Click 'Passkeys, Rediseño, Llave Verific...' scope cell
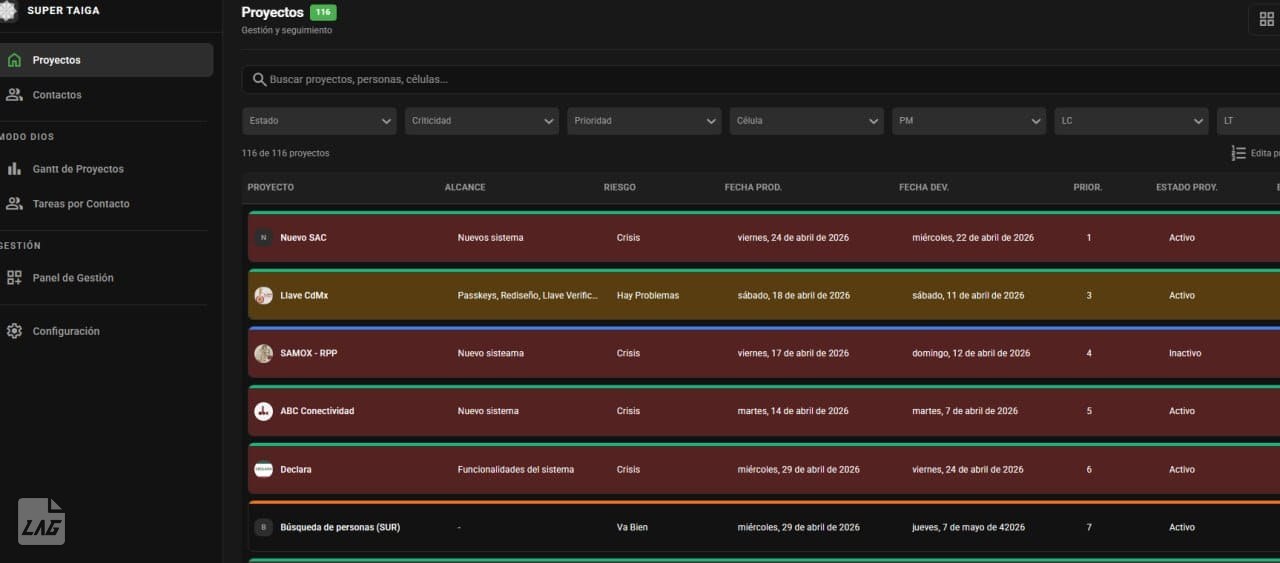This screenshot has height=563, width=1280. [528, 296]
